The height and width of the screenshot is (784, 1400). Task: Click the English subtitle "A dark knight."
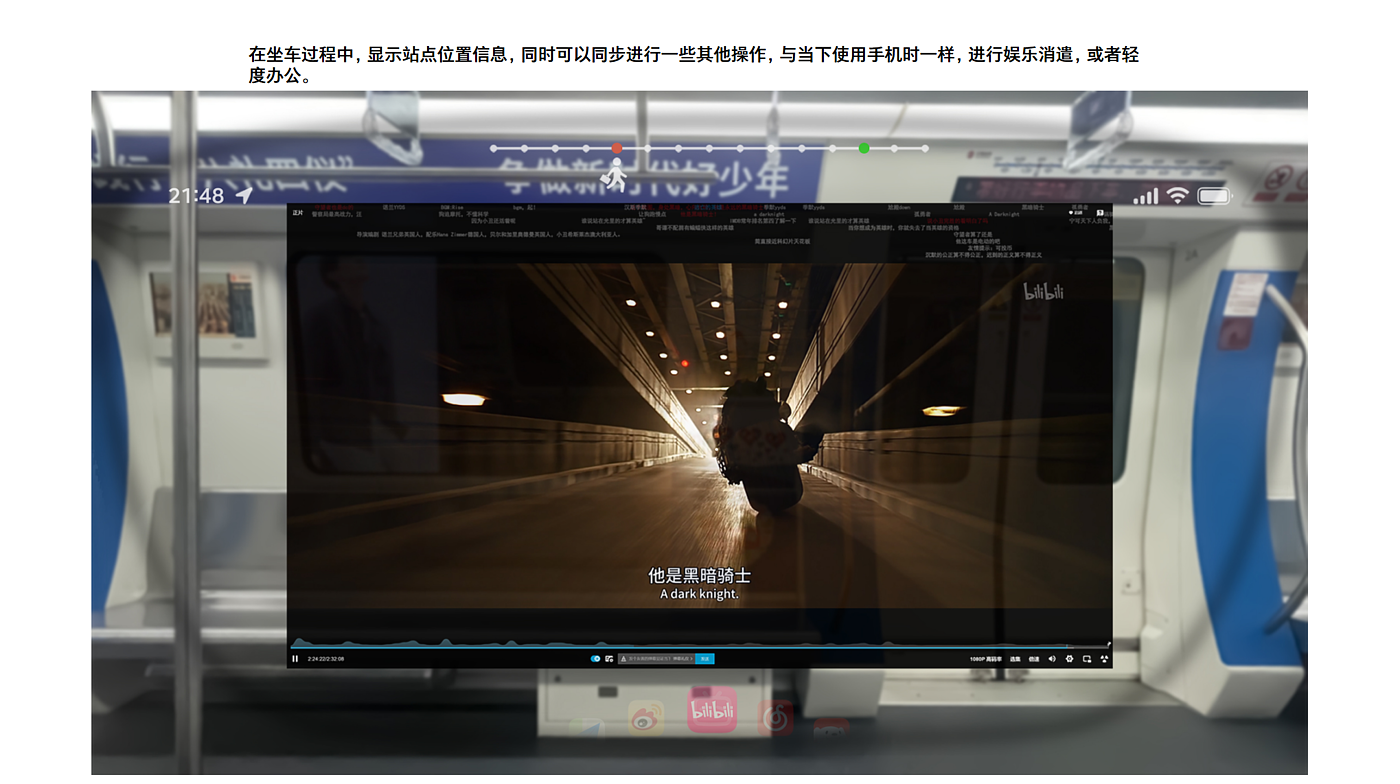coord(700,594)
